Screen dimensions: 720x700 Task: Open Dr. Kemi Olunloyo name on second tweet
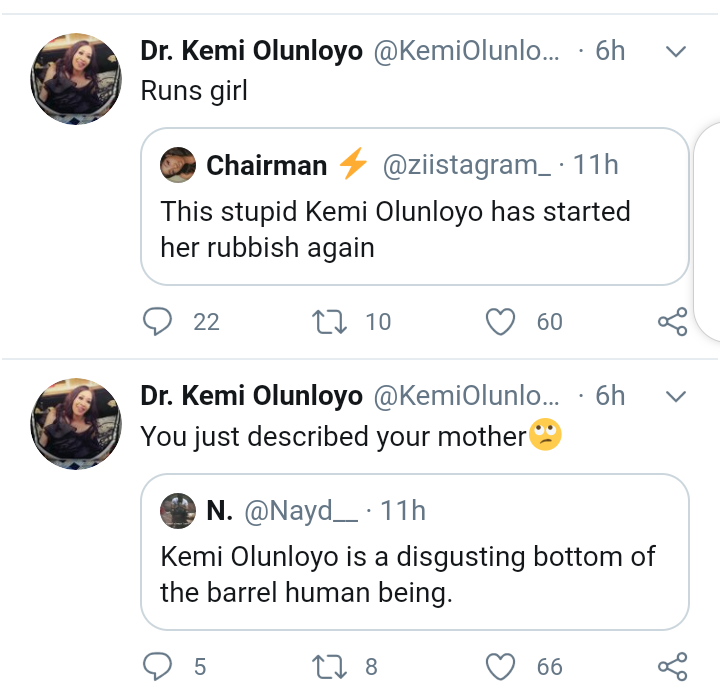click(x=251, y=396)
